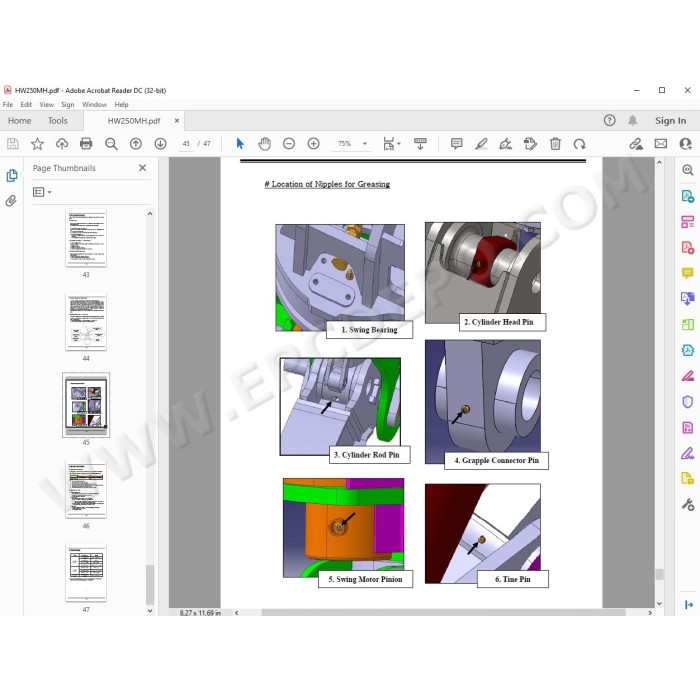Click the page number input field
Viewport: 700px width, 700px height.
pos(186,144)
